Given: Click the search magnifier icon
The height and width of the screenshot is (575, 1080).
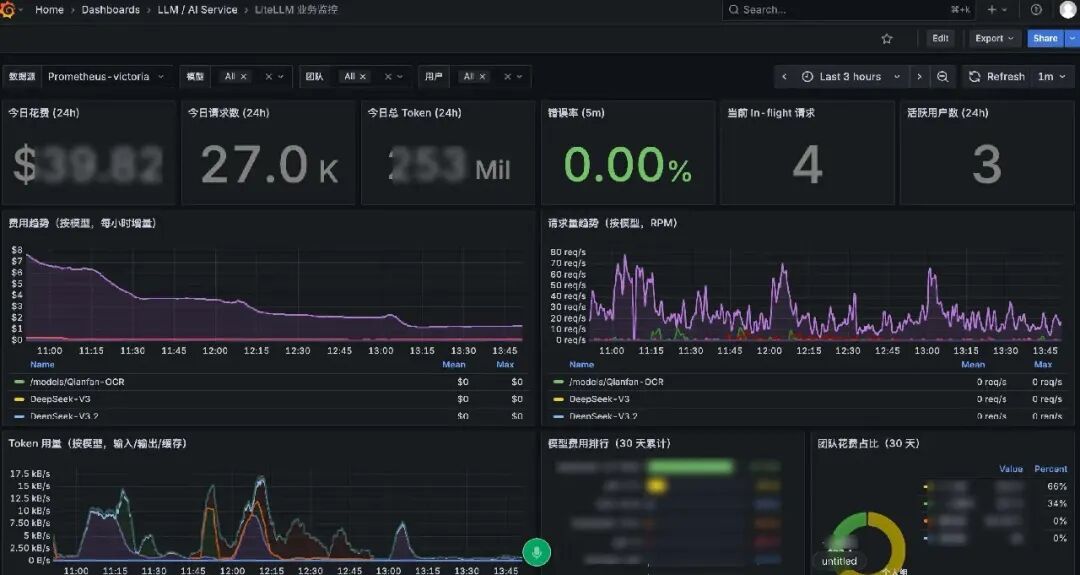Looking at the screenshot, I should point(734,10).
